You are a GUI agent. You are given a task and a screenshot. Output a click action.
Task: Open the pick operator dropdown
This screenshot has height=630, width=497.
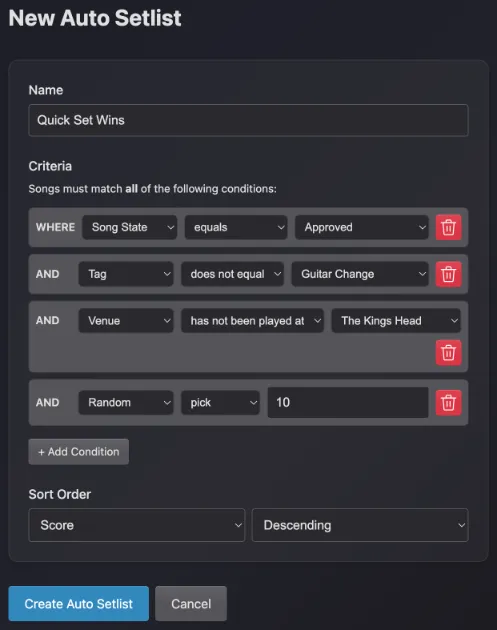[x=220, y=403]
